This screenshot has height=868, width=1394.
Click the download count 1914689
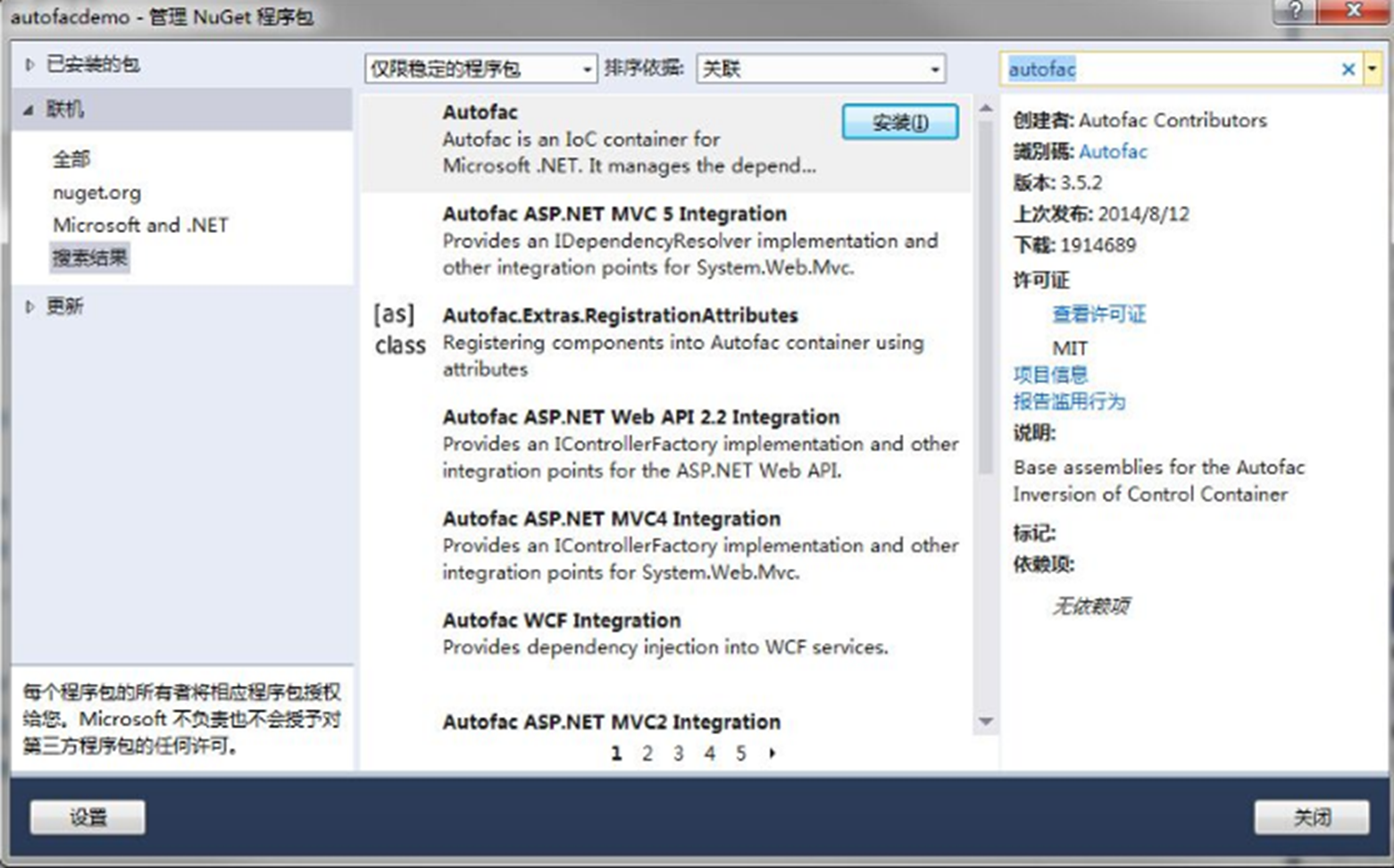1098,246
